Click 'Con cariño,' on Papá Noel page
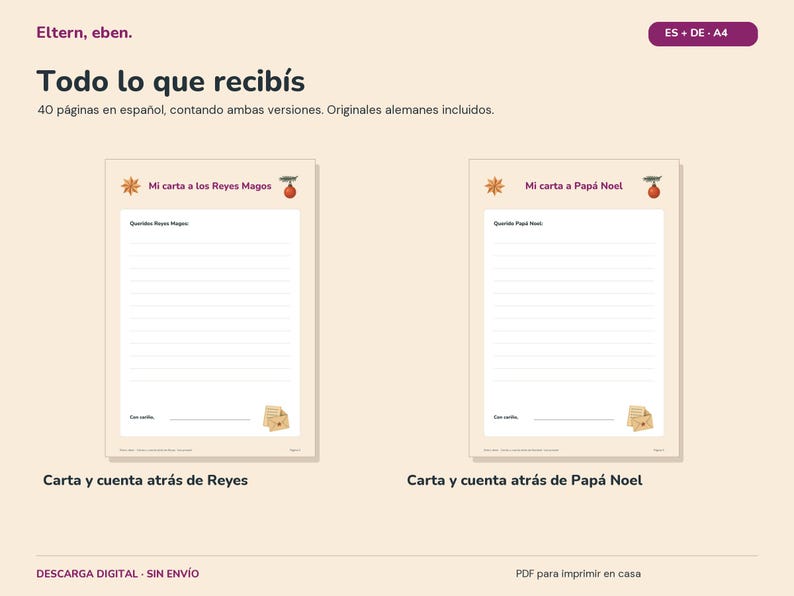Viewport: 794px width, 596px height. coord(506,417)
